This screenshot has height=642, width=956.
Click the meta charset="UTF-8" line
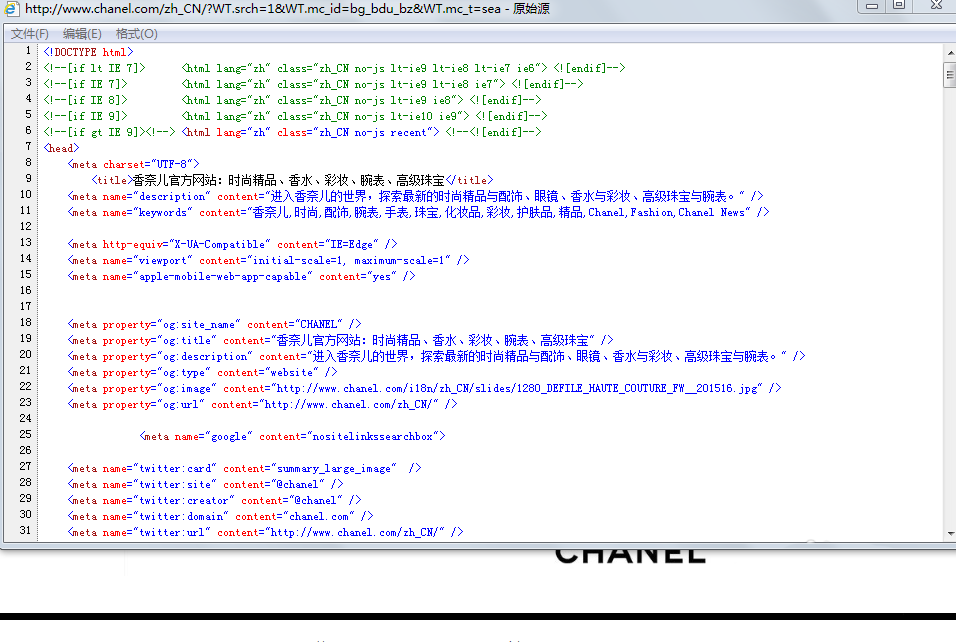coord(134,164)
